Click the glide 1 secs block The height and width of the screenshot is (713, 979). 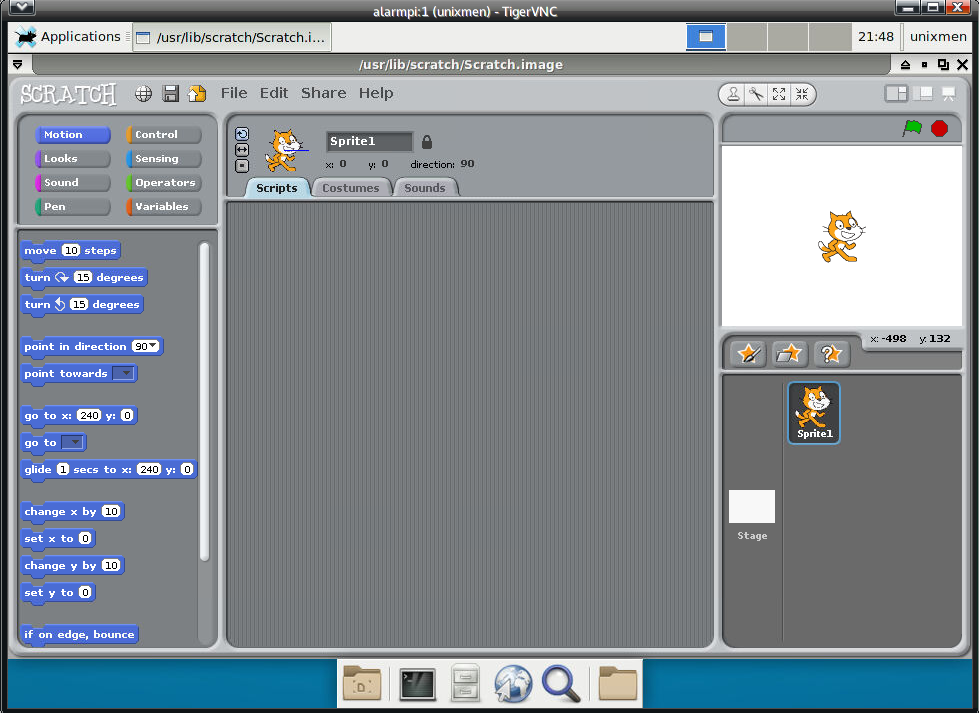(109, 470)
